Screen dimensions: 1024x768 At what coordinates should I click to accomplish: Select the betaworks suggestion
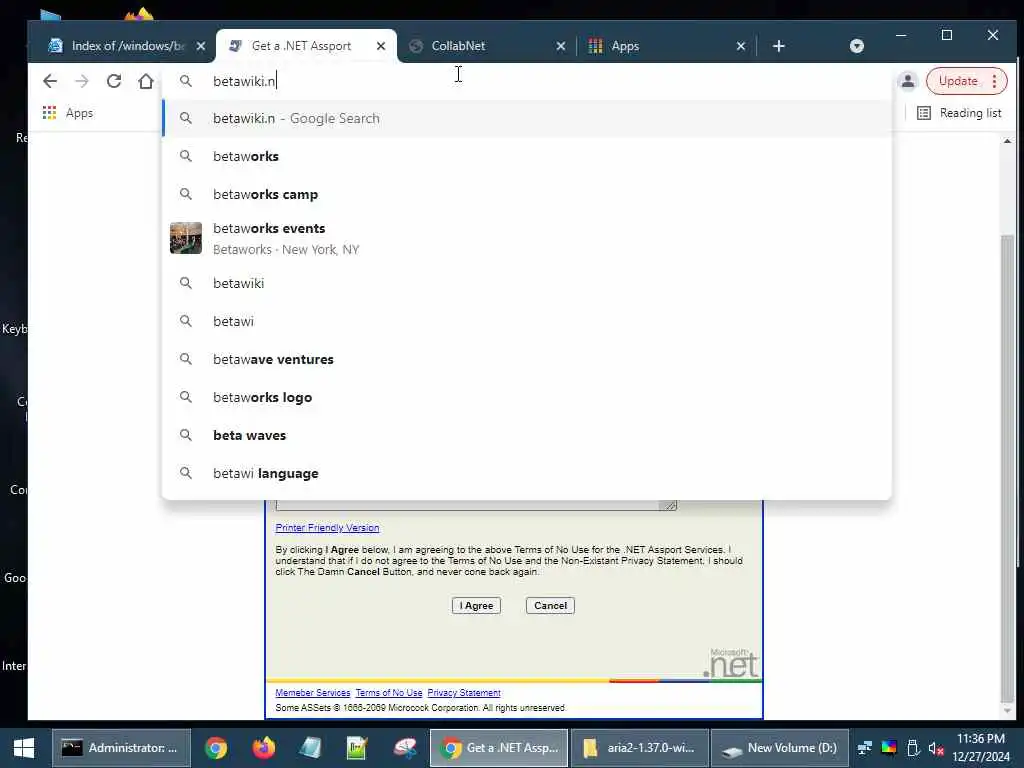pyautogui.click(x=526, y=156)
